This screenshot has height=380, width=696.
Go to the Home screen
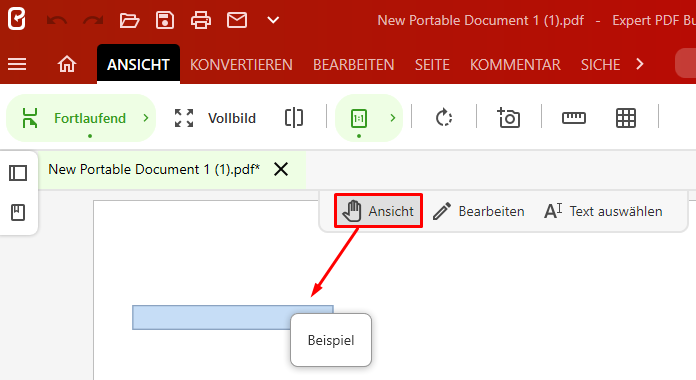pyautogui.click(x=67, y=64)
